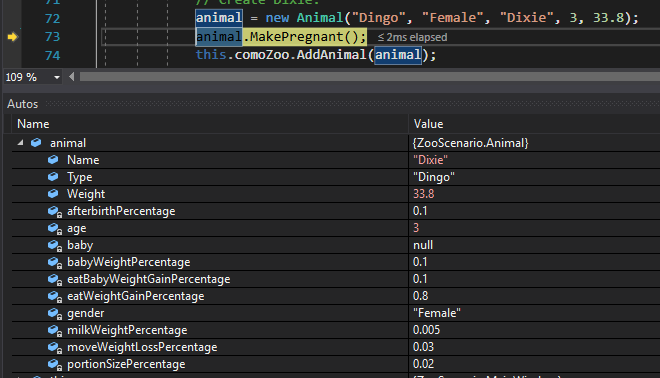
Task: Select the gender field row
Action: (336, 313)
